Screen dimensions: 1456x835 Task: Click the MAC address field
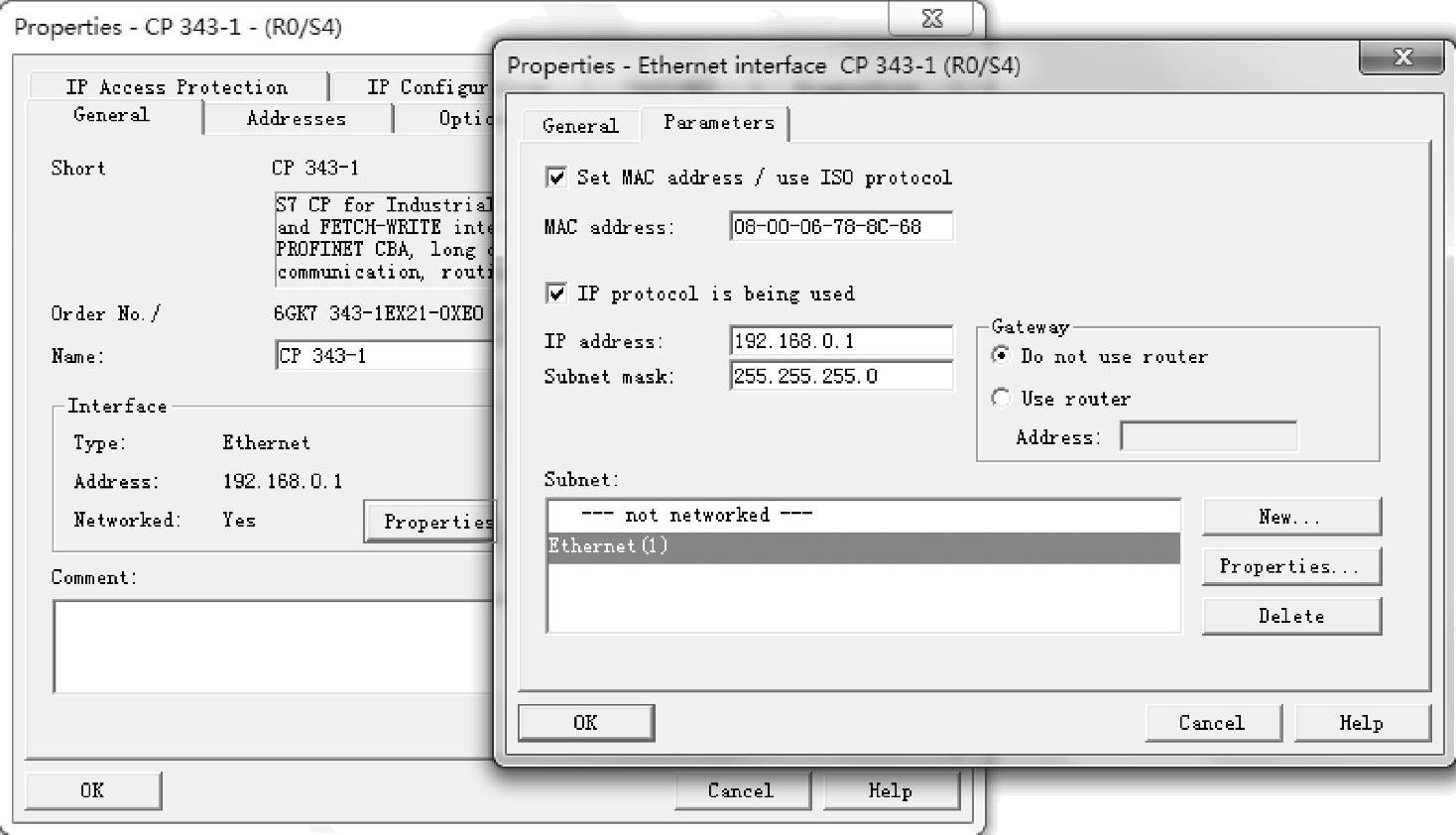tap(840, 227)
